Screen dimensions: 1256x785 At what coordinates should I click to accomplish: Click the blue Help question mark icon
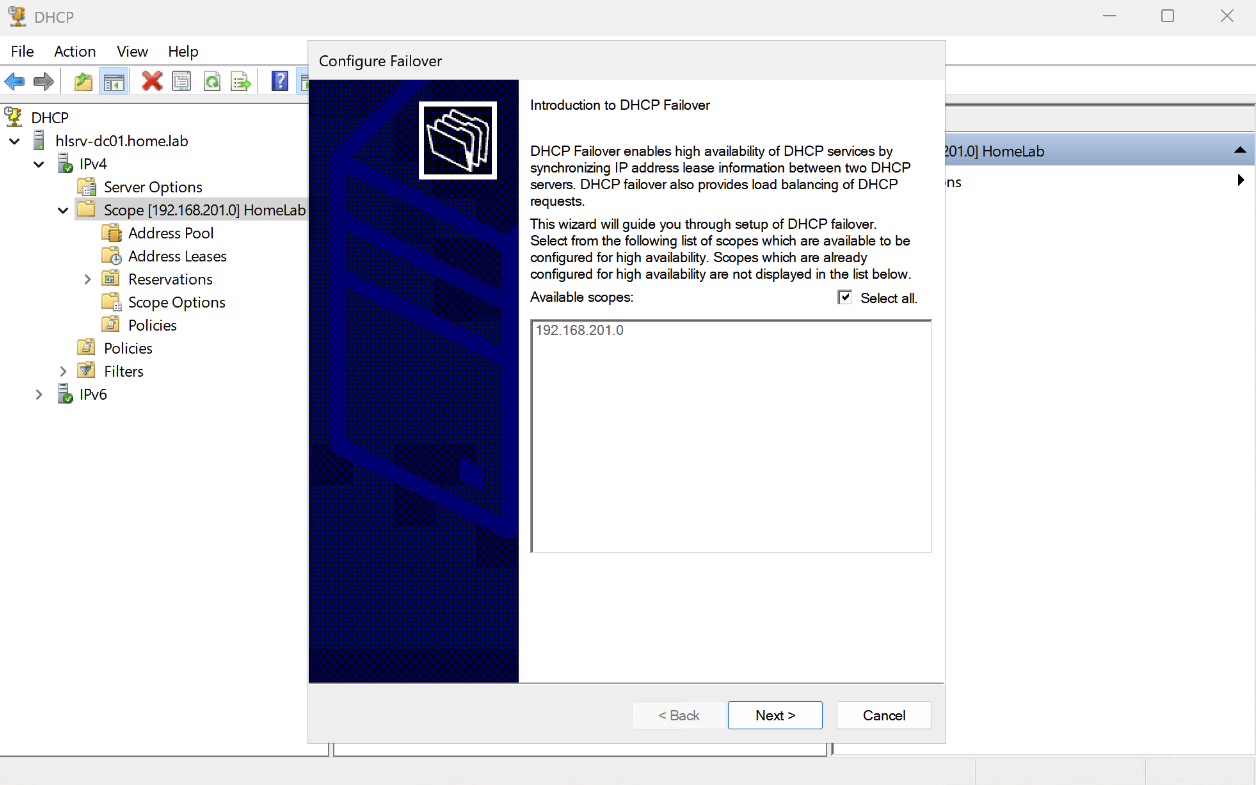coord(281,82)
